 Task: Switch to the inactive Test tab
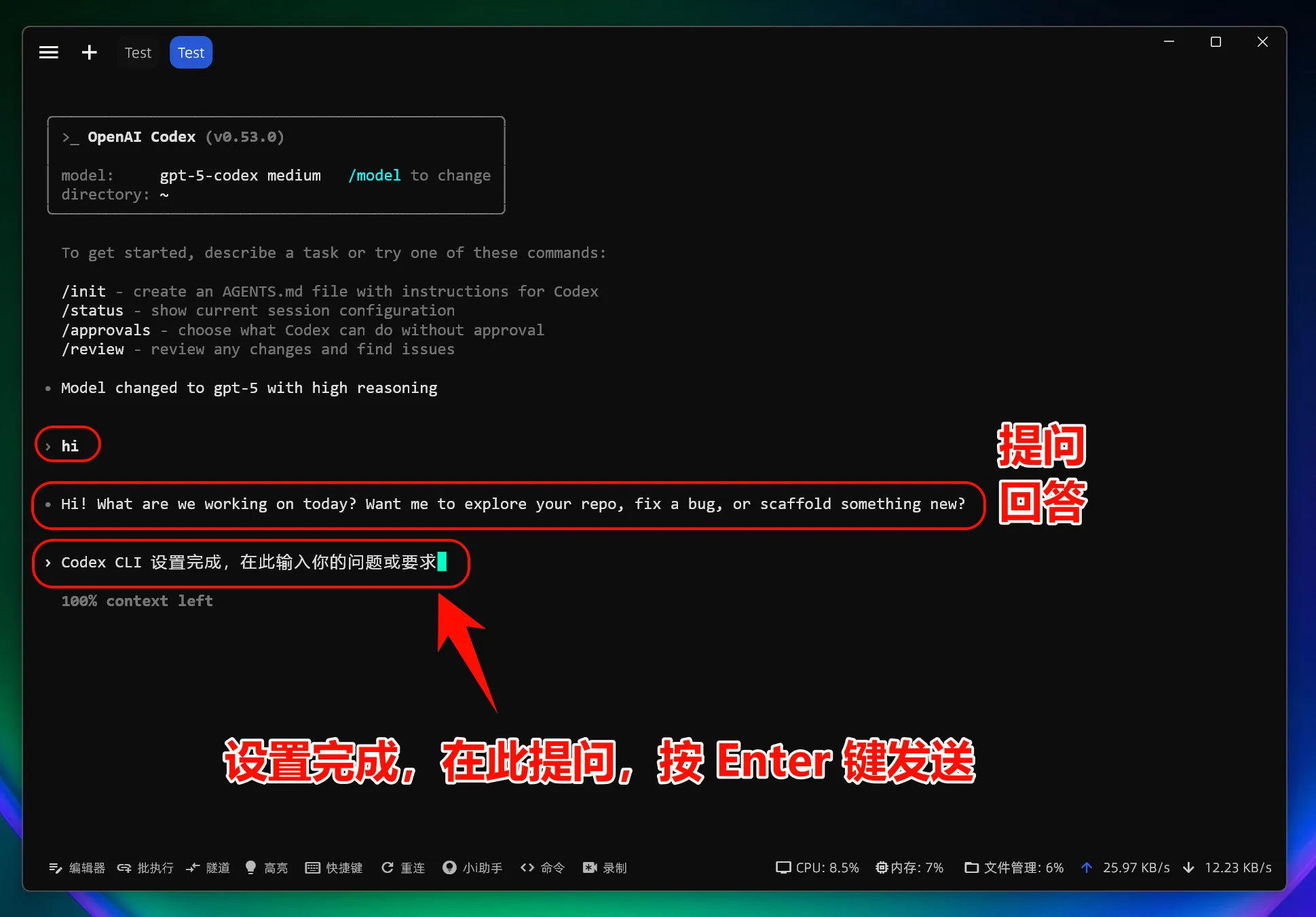[x=138, y=52]
